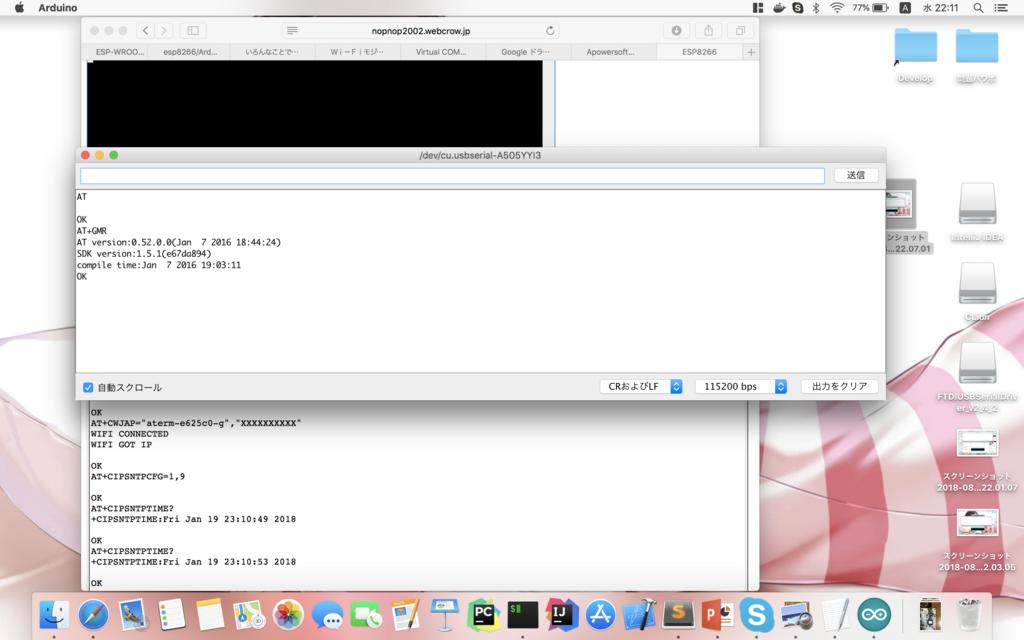Image resolution: width=1024 pixels, height=640 pixels.
Task: Open Notes from the Dock
Action: (x=210, y=615)
